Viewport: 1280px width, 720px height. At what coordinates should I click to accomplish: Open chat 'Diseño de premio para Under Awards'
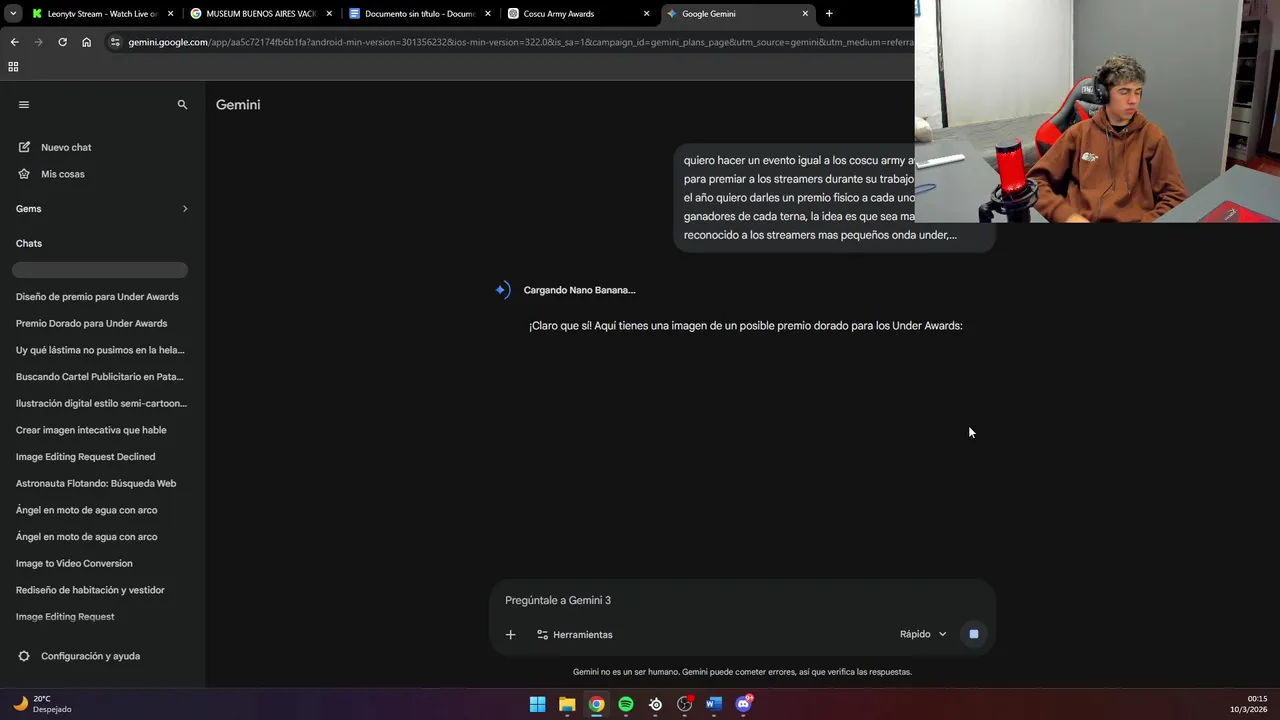[x=97, y=297]
